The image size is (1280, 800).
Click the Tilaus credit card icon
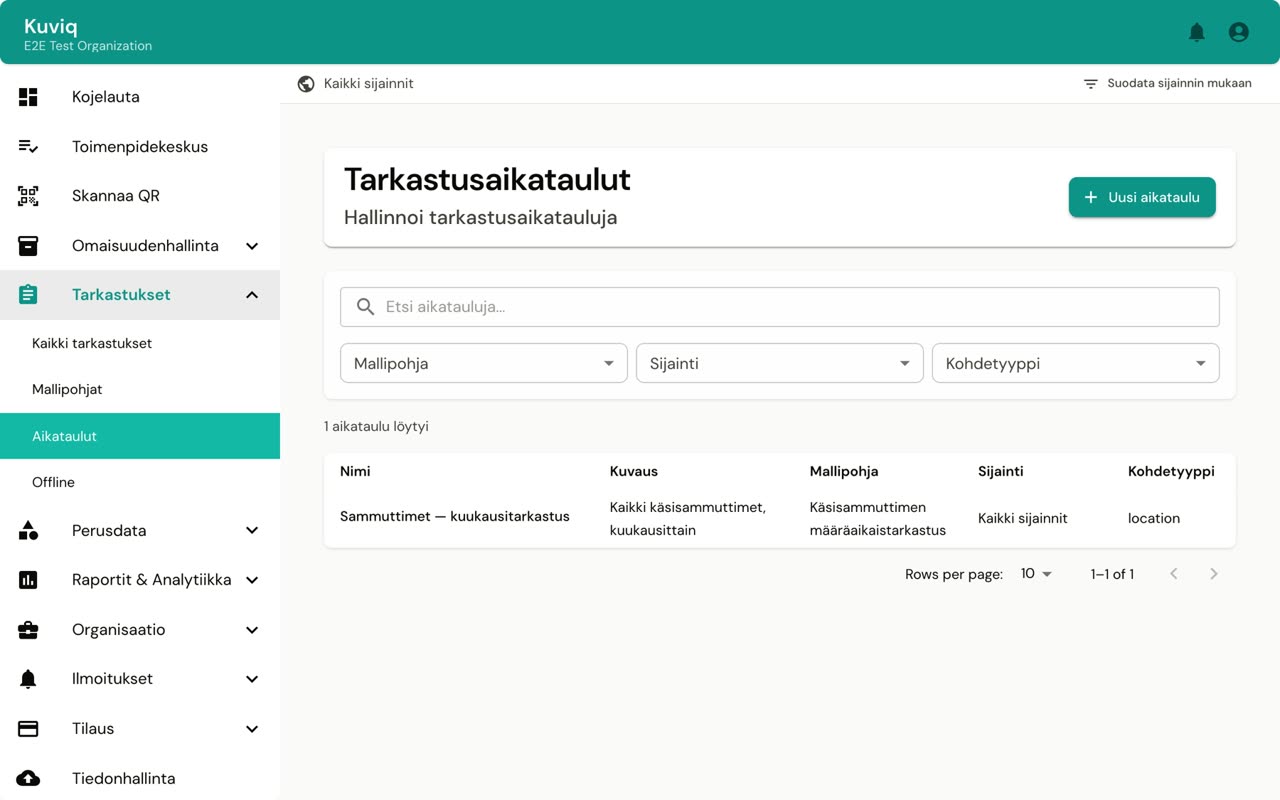point(28,729)
